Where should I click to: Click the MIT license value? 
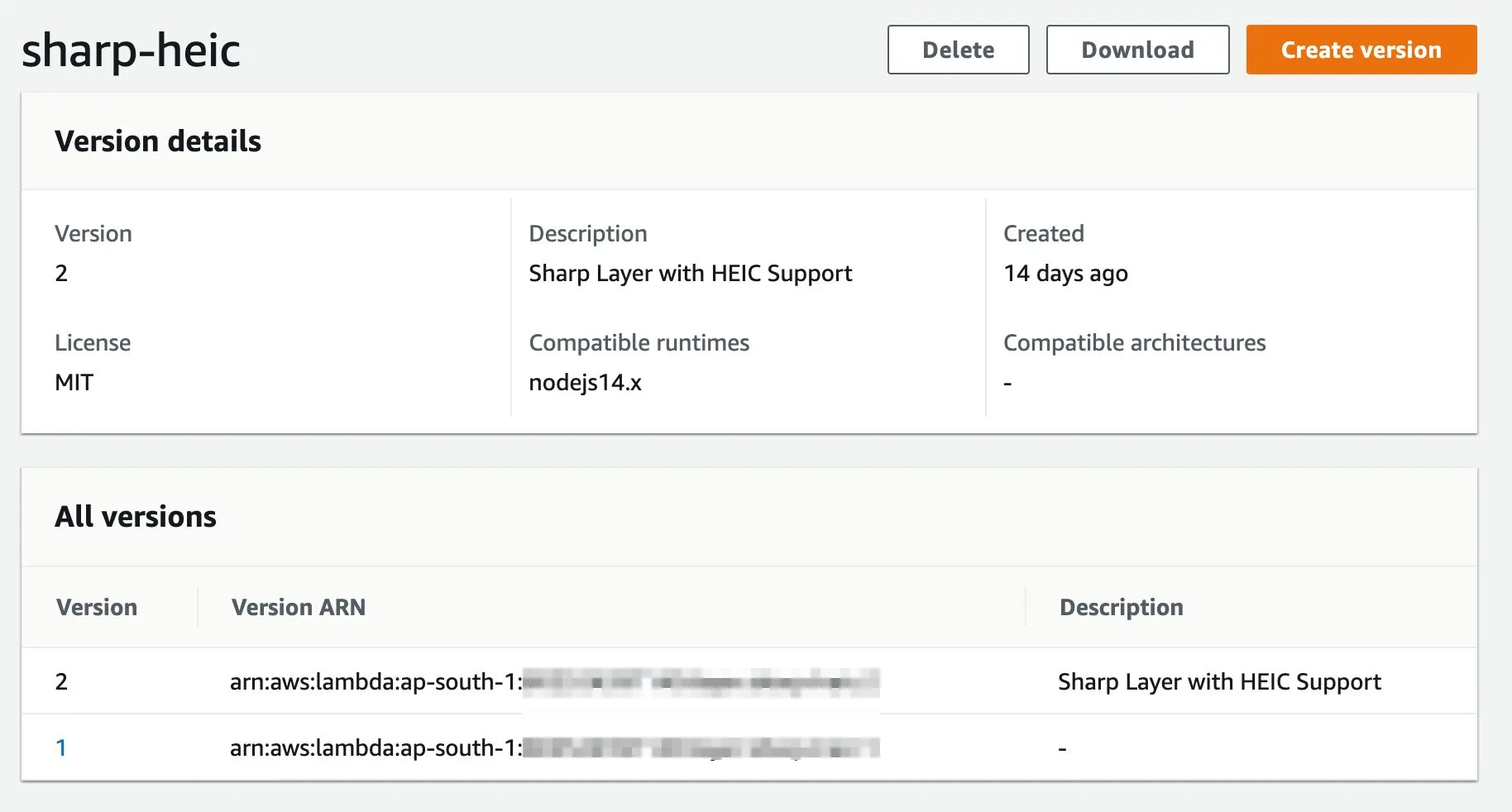[74, 382]
